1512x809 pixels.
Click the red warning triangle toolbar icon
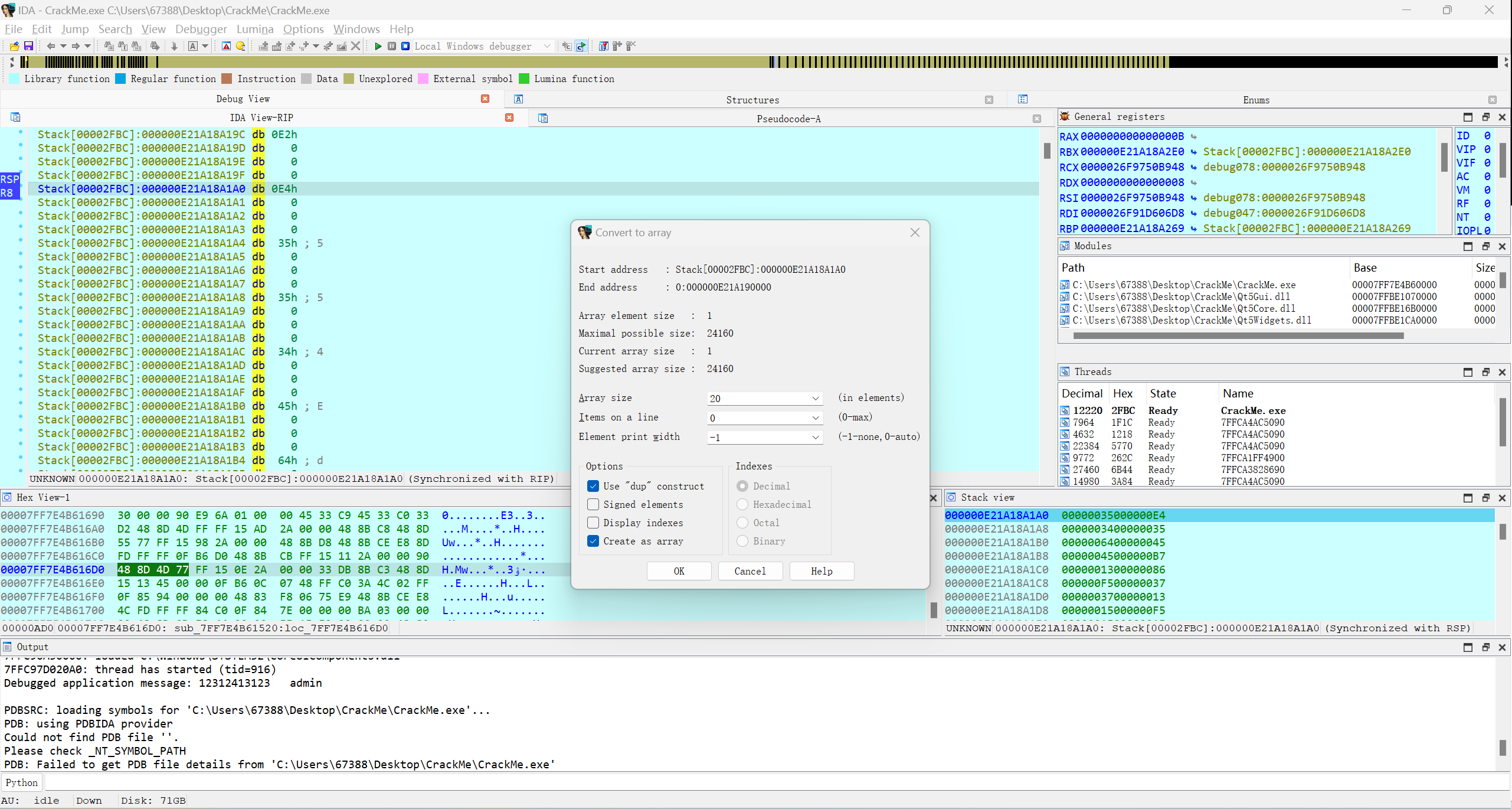pos(226,46)
